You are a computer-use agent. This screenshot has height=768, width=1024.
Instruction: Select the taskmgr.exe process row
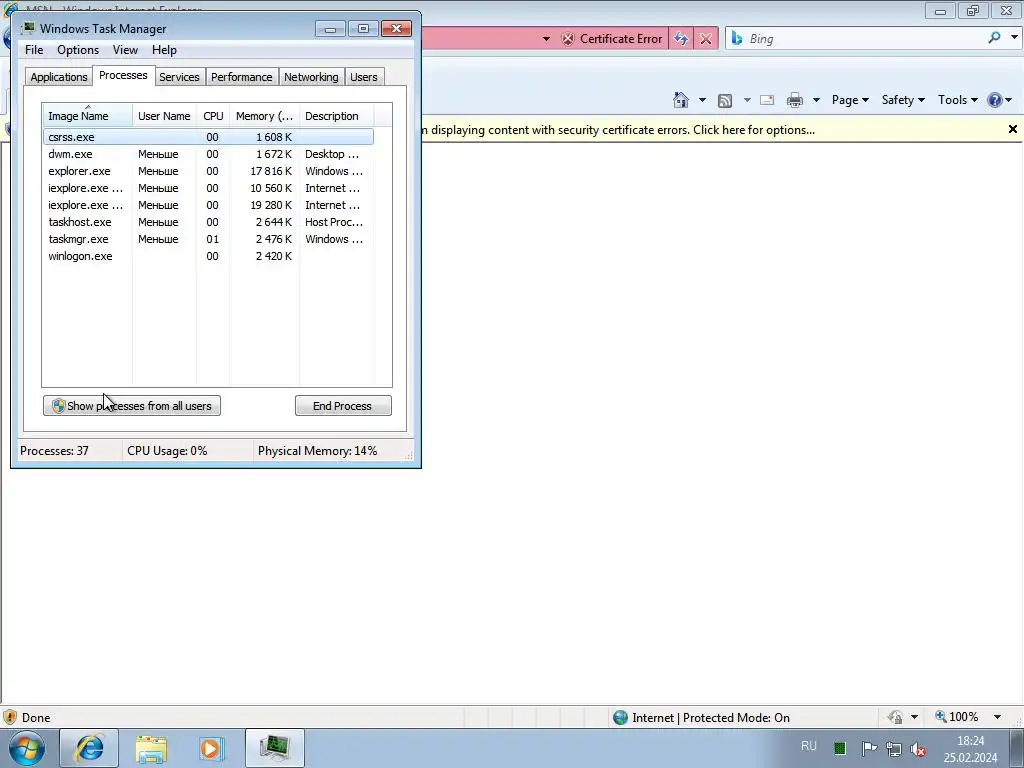(208, 239)
